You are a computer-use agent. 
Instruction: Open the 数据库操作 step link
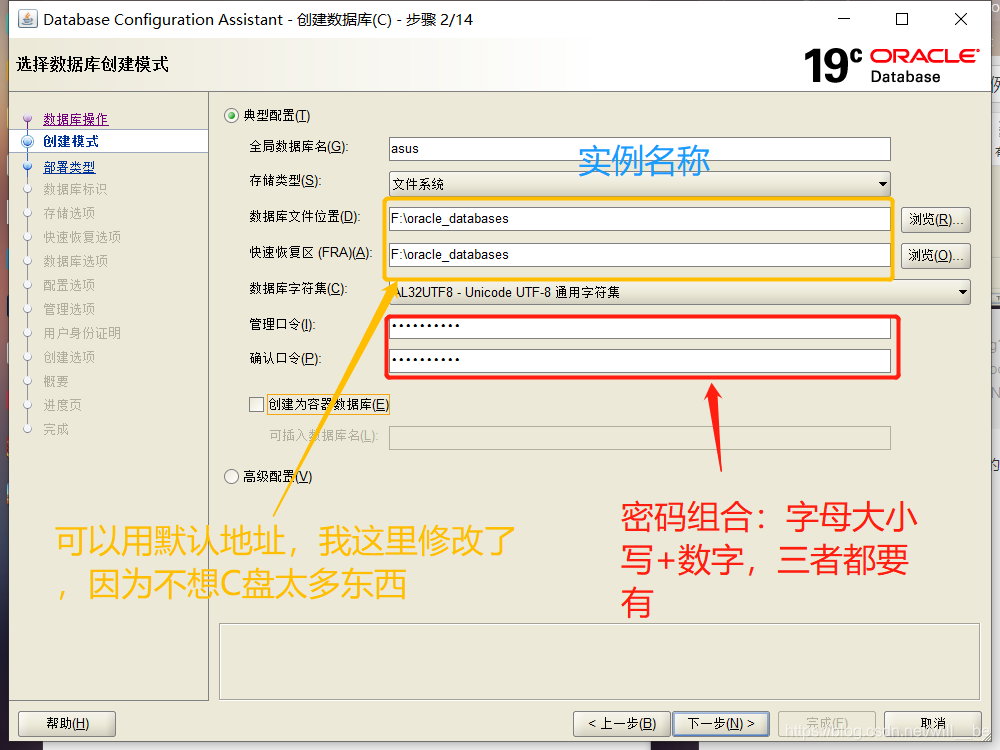75,119
